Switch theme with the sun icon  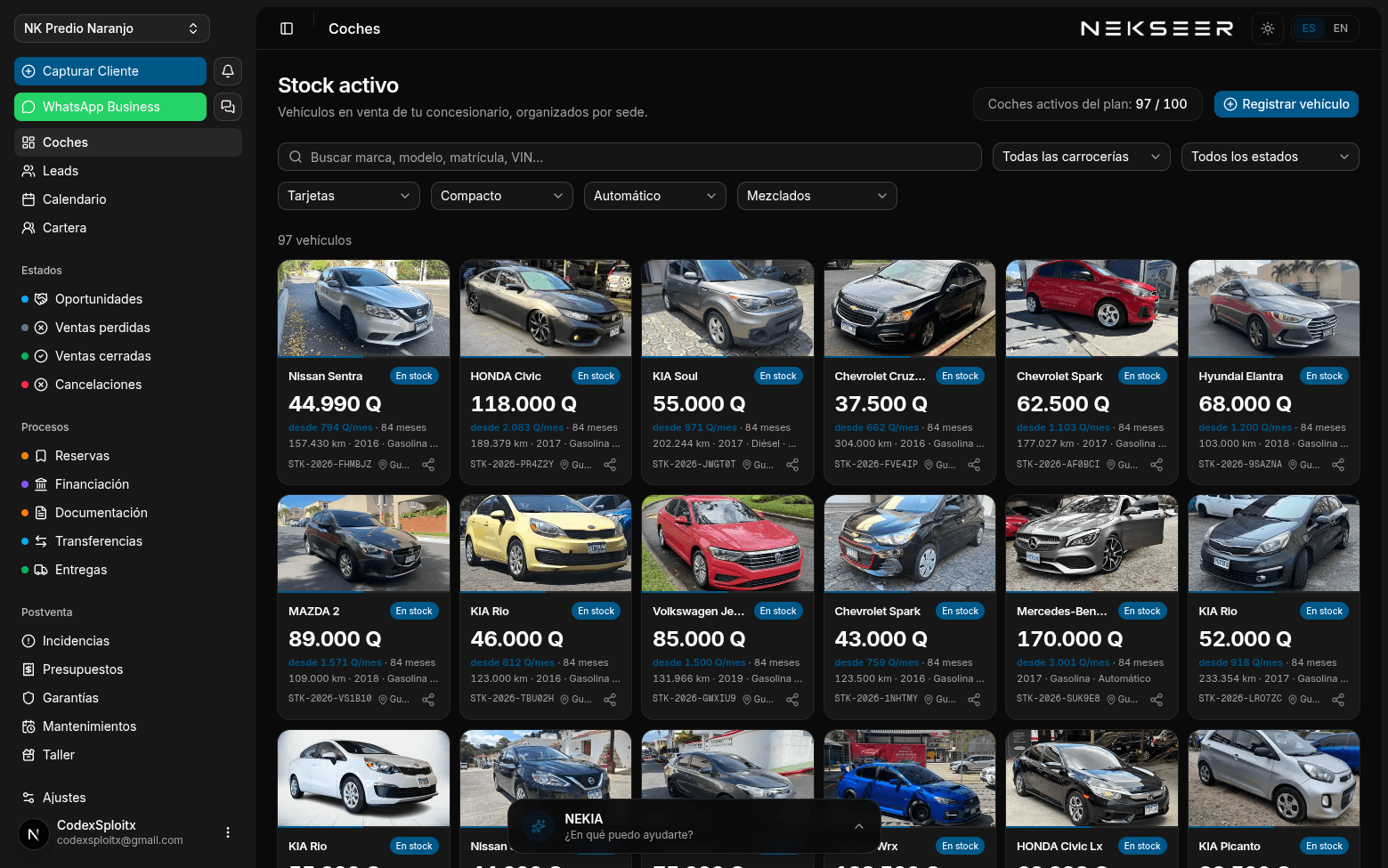[x=1268, y=28]
